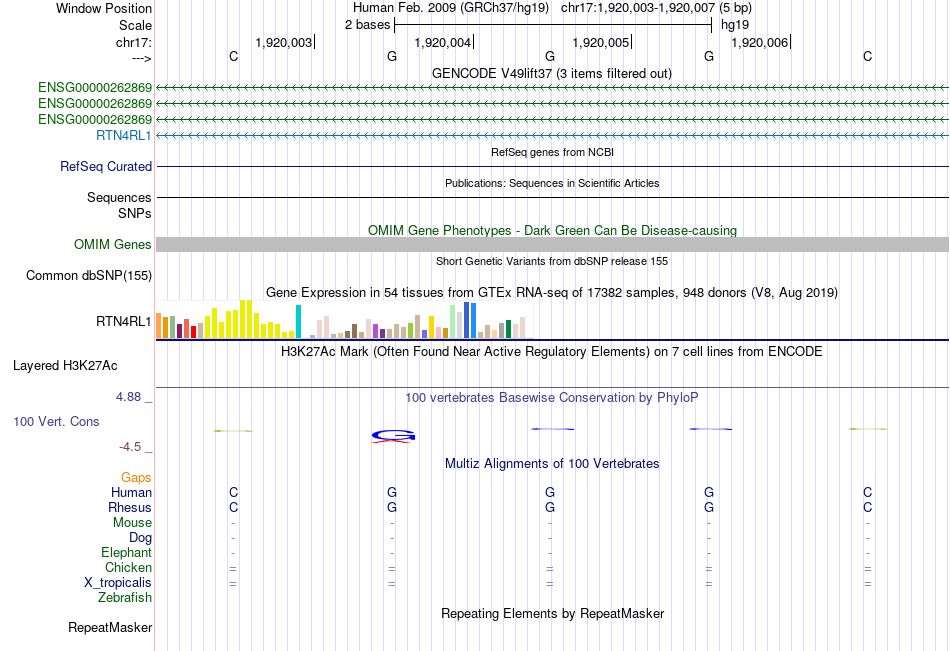Screen dimensions: 950x651
Task: Click the Multiz Alignments of 100 Vertebrates title
Action: click(x=552, y=464)
